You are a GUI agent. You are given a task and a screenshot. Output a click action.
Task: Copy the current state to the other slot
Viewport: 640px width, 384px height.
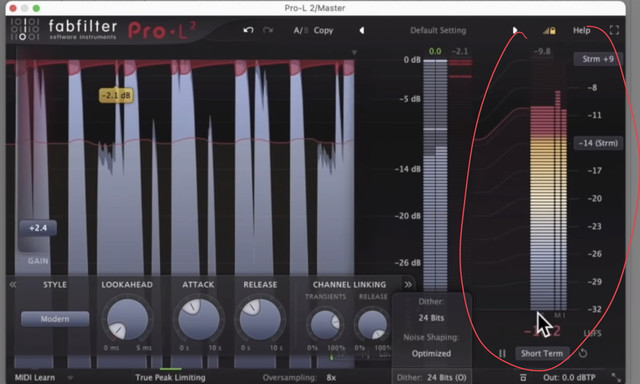(323, 31)
